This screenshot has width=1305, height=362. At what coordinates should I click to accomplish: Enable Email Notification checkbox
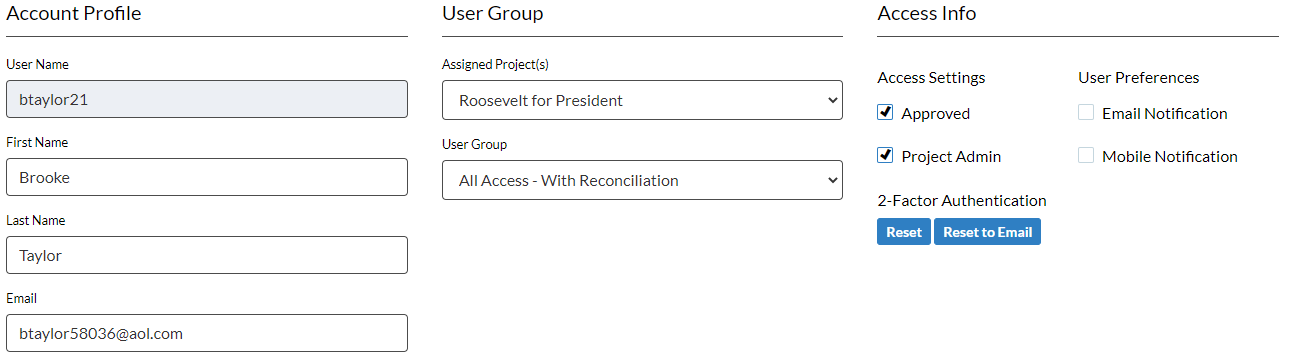point(1086,113)
